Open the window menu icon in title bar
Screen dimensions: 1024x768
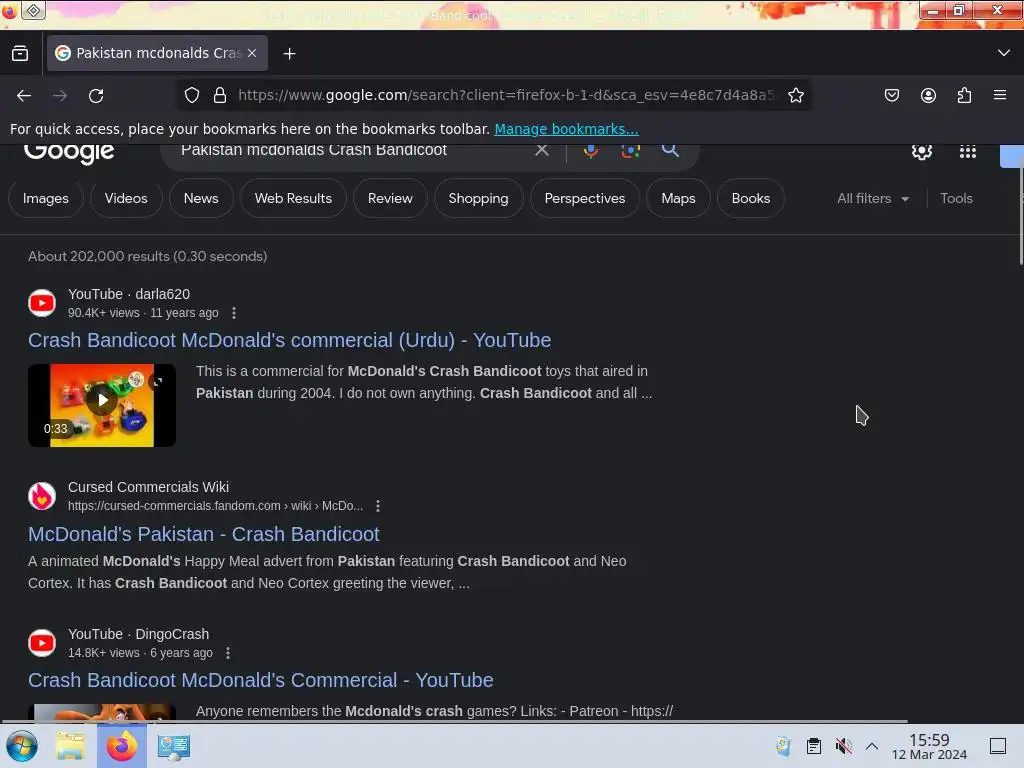click(x=34, y=10)
